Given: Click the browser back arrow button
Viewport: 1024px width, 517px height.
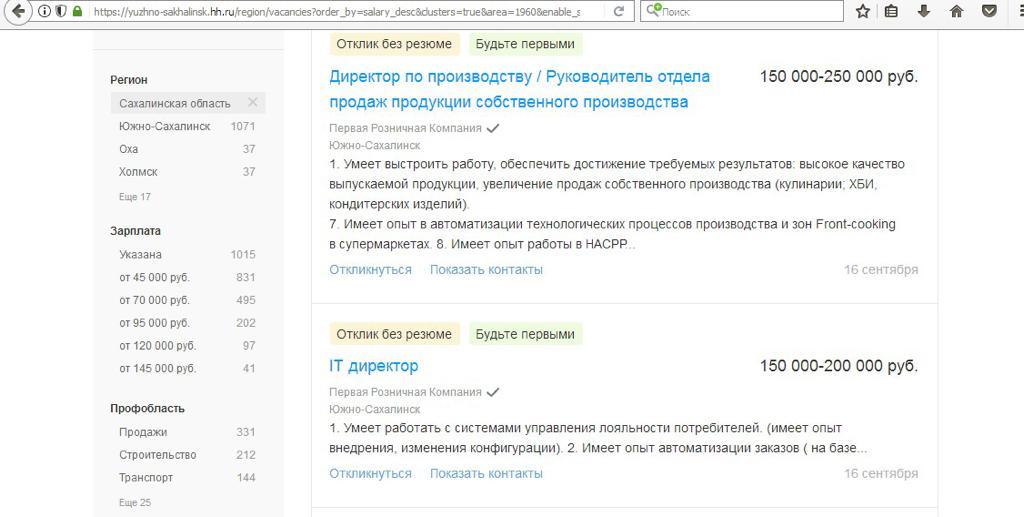Looking at the screenshot, I should pyautogui.click(x=18, y=11).
